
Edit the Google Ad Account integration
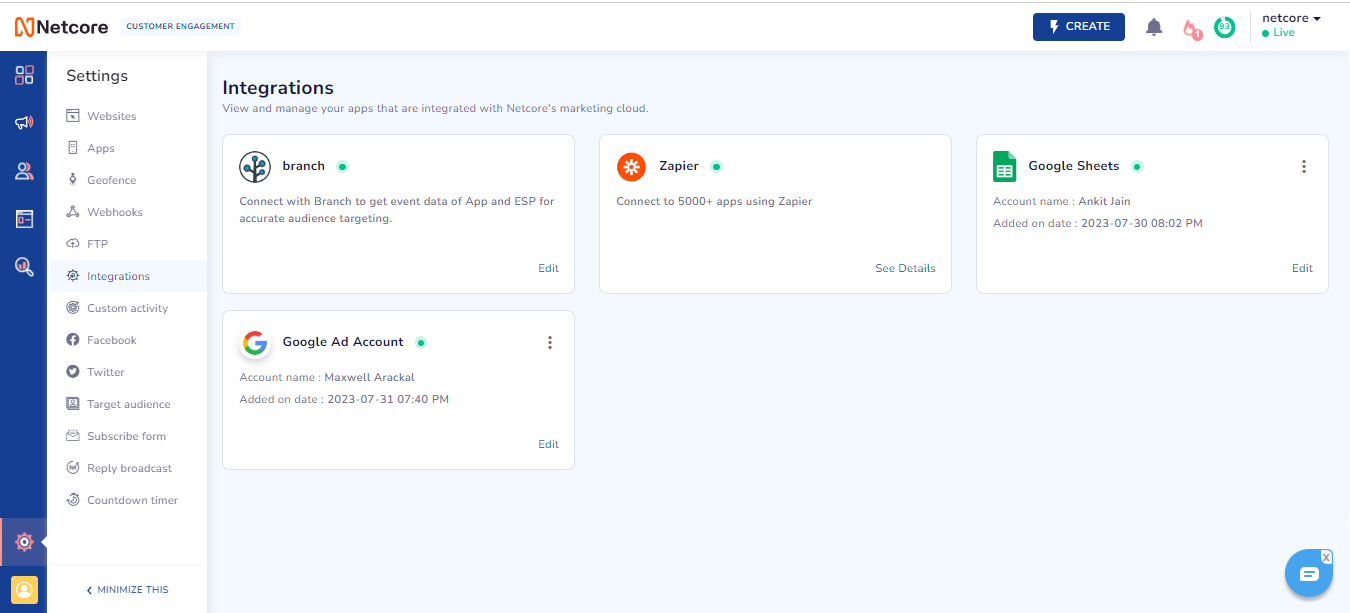click(548, 444)
